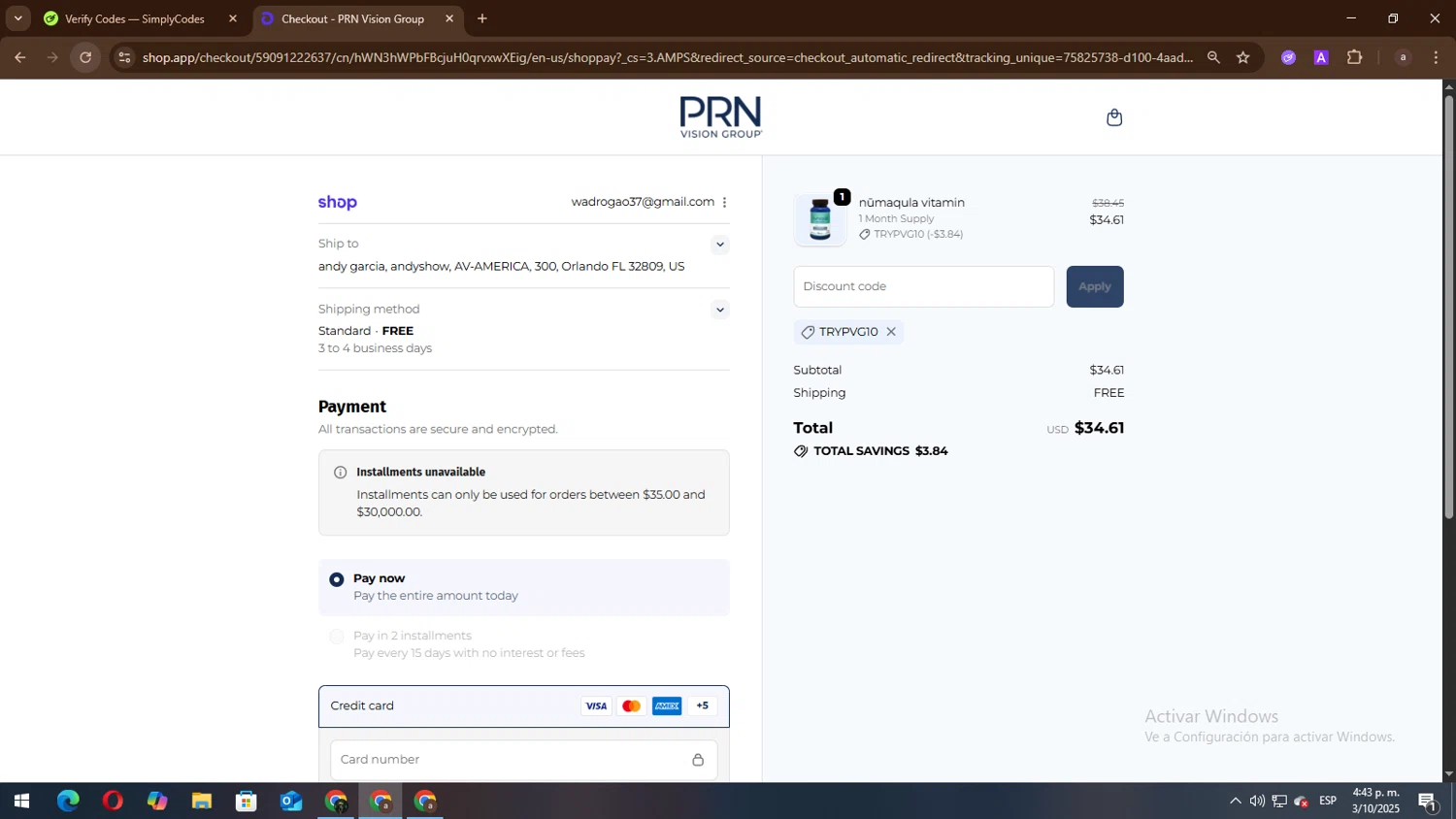Open the taskbar clock and date

pyautogui.click(x=1375, y=802)
